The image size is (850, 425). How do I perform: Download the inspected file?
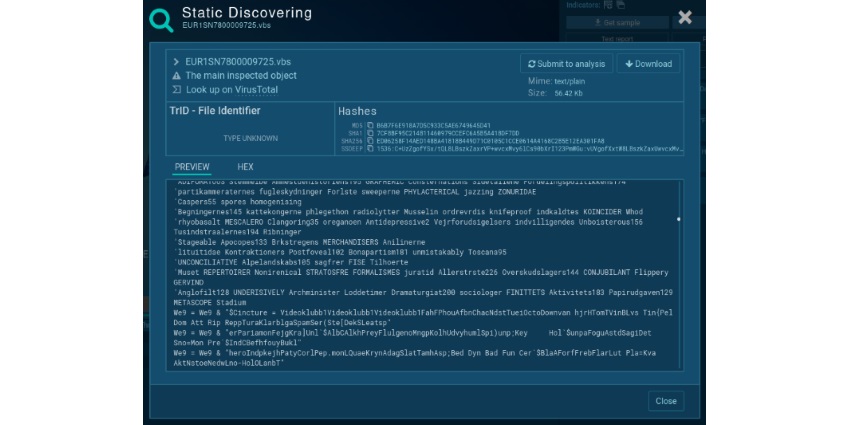point(647,64)
